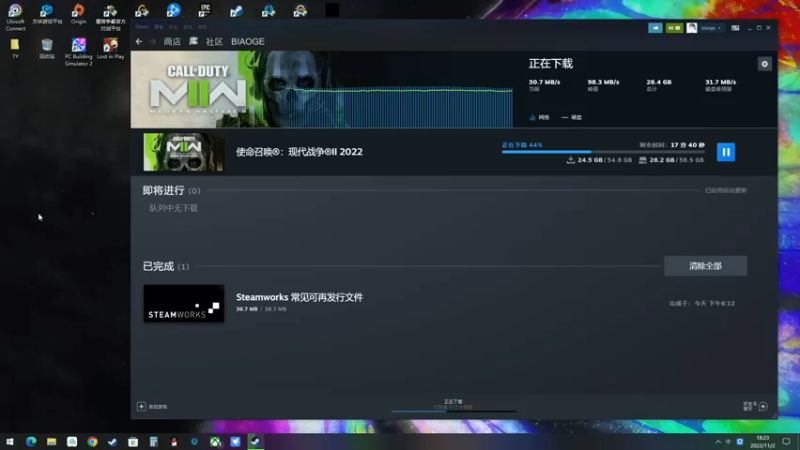
Task: Go back with Steam back arrow
Action: 139,41
